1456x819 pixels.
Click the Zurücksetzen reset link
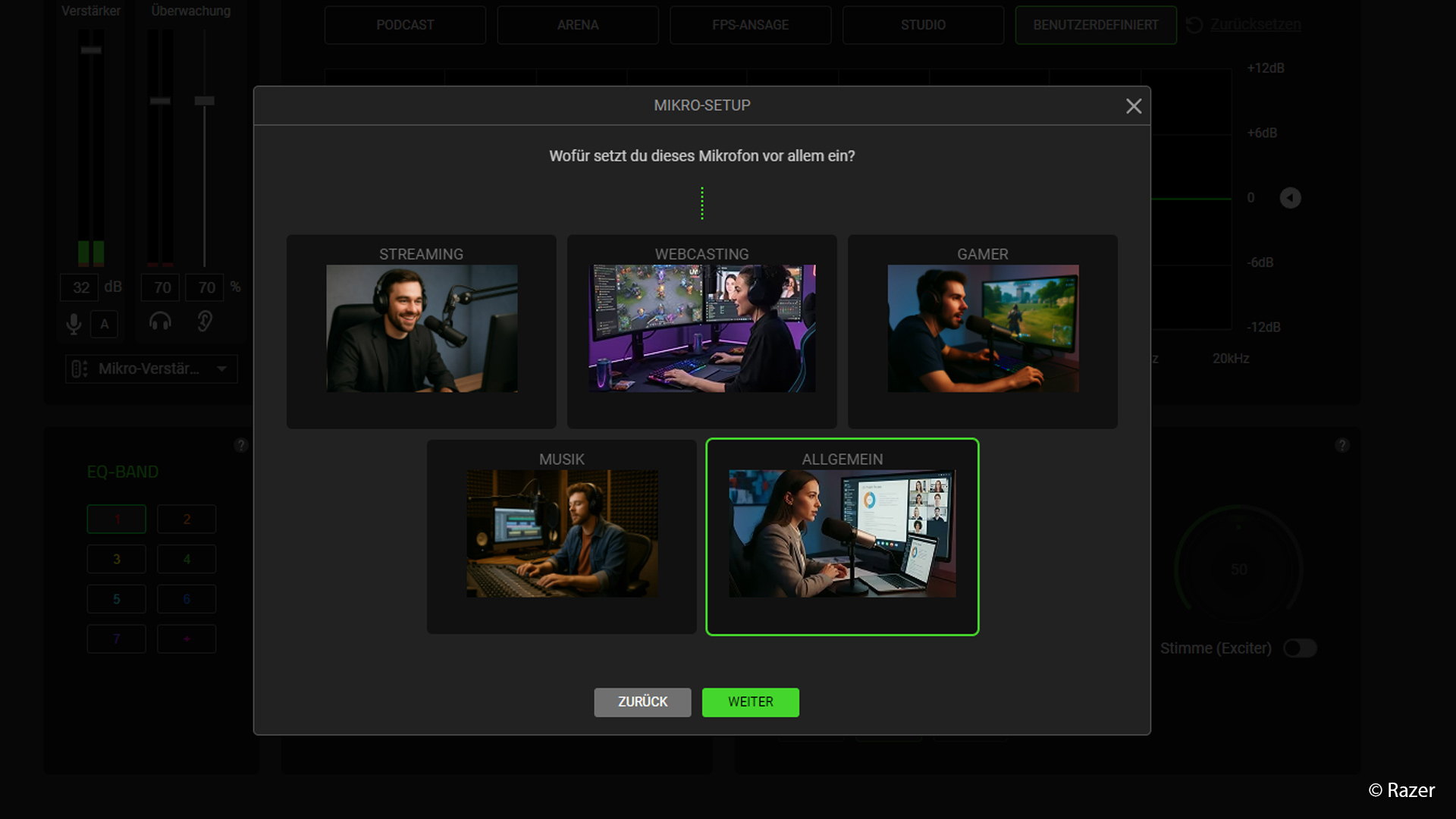[x=1255, y=25]
